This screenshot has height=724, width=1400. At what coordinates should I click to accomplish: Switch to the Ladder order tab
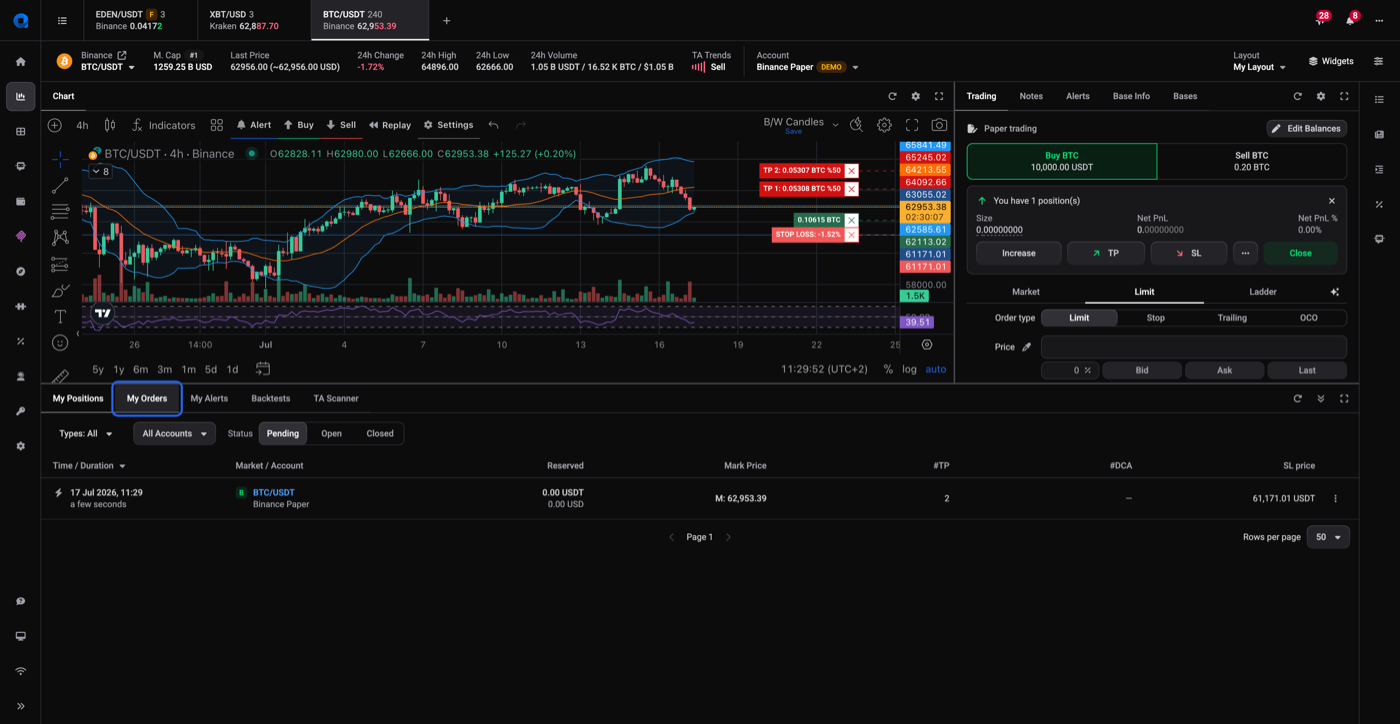(1263, 292)
